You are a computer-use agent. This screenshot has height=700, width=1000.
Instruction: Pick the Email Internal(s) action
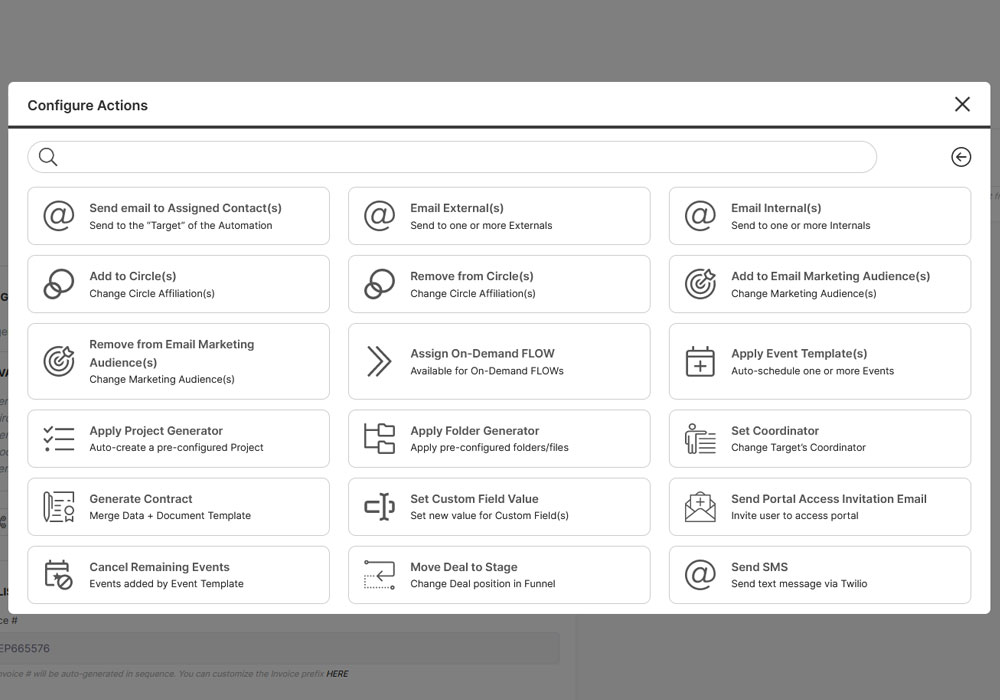click(x=820, y=216)
